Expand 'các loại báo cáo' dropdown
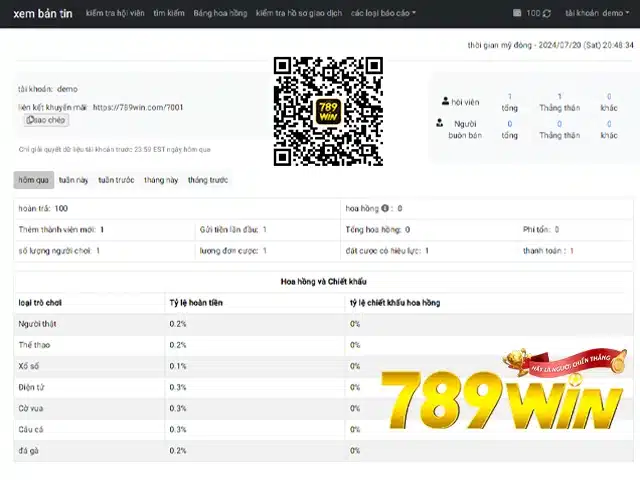 coord(383,13)
